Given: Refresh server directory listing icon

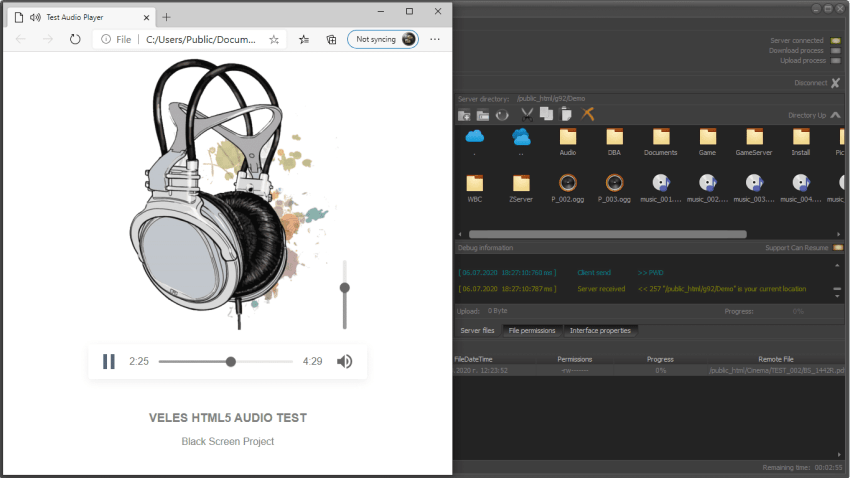Looking at the screenshot, I should (502, 114).
